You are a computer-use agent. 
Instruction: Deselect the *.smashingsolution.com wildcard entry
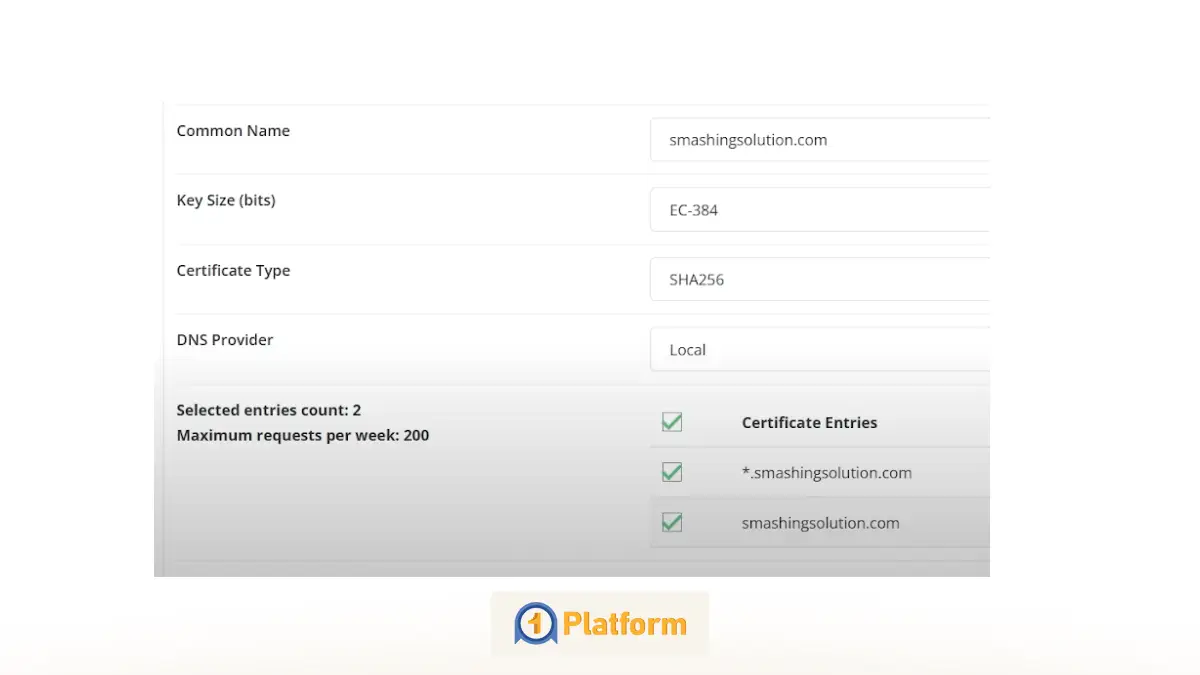click(671, 472)
